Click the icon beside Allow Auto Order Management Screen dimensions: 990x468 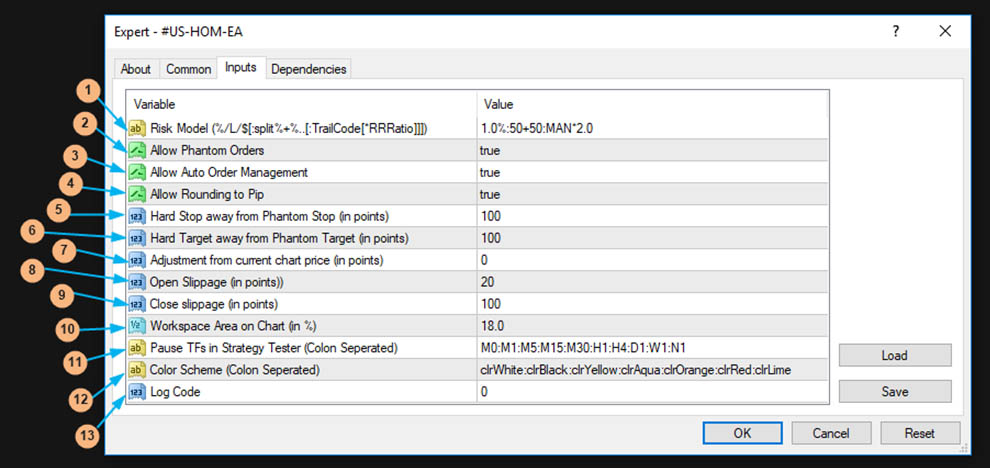136,172
